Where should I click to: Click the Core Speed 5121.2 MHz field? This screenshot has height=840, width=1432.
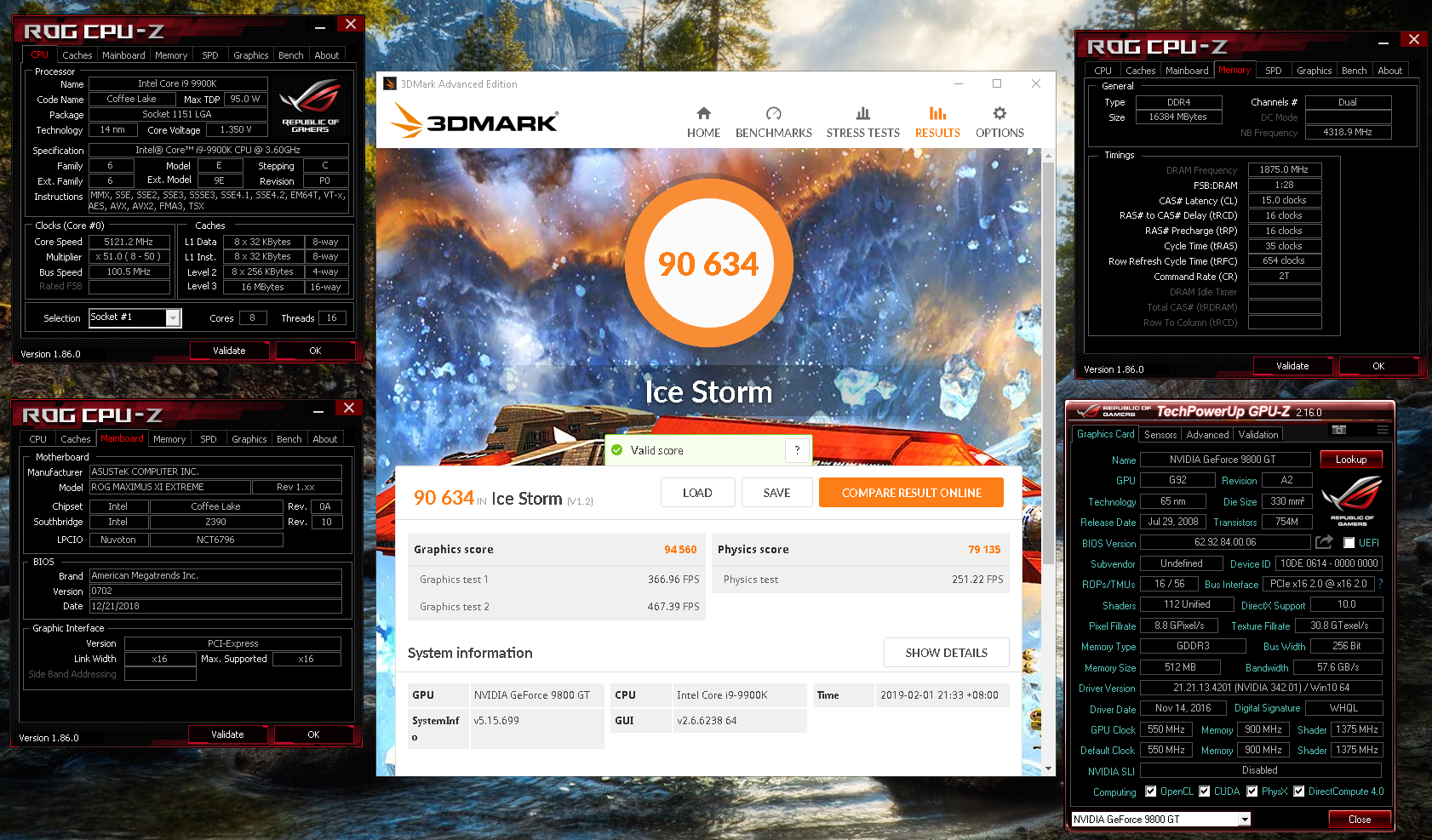pyautogui.click(x=129, y=242)
